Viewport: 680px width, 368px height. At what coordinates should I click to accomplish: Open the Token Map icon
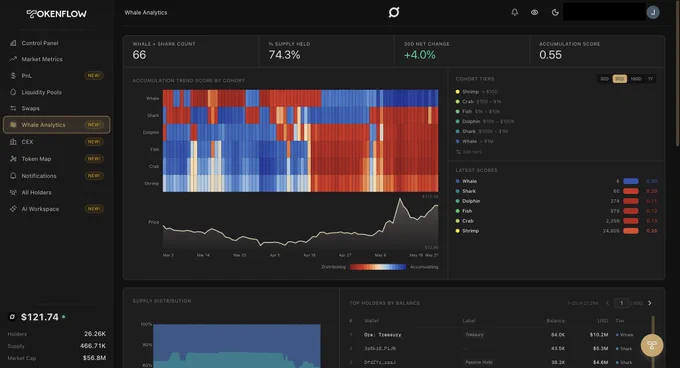(x=13, y=159)
